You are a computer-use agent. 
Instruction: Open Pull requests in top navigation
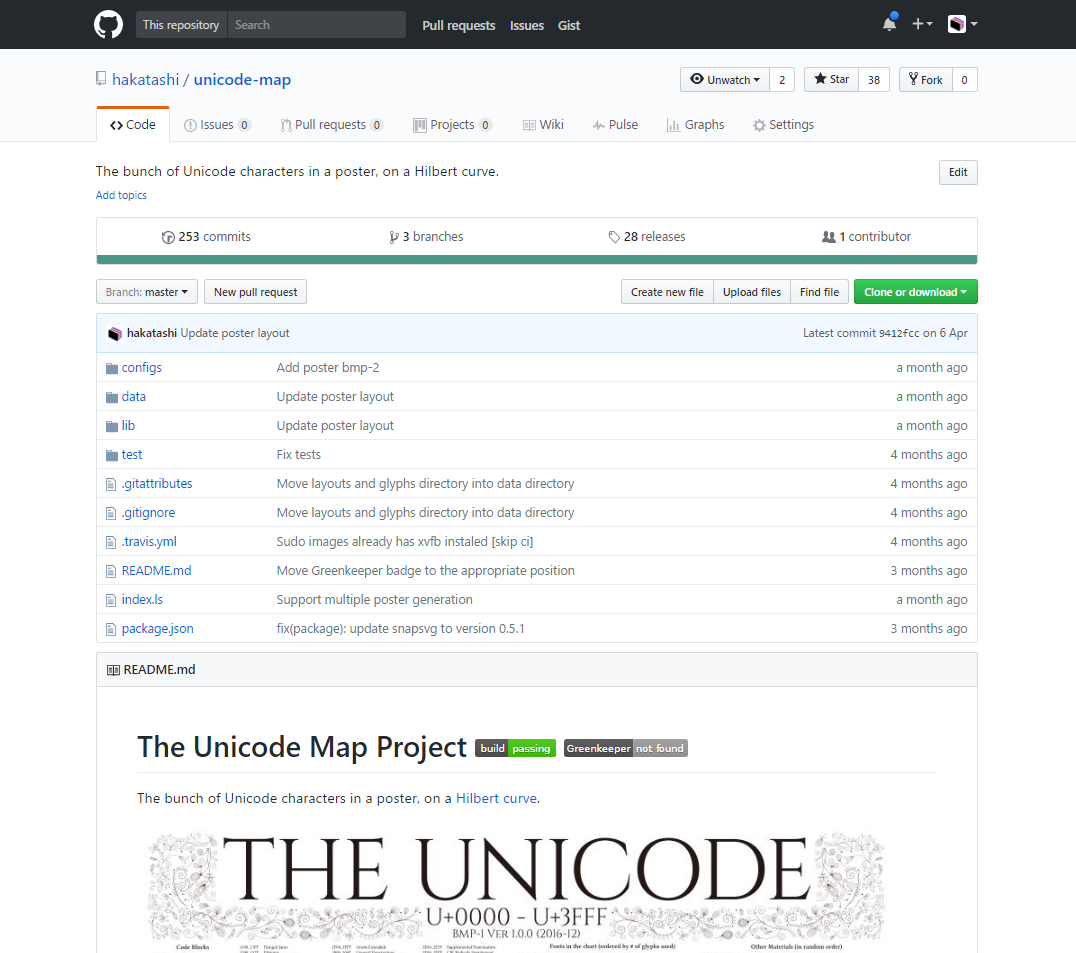(x=458, y=25)
